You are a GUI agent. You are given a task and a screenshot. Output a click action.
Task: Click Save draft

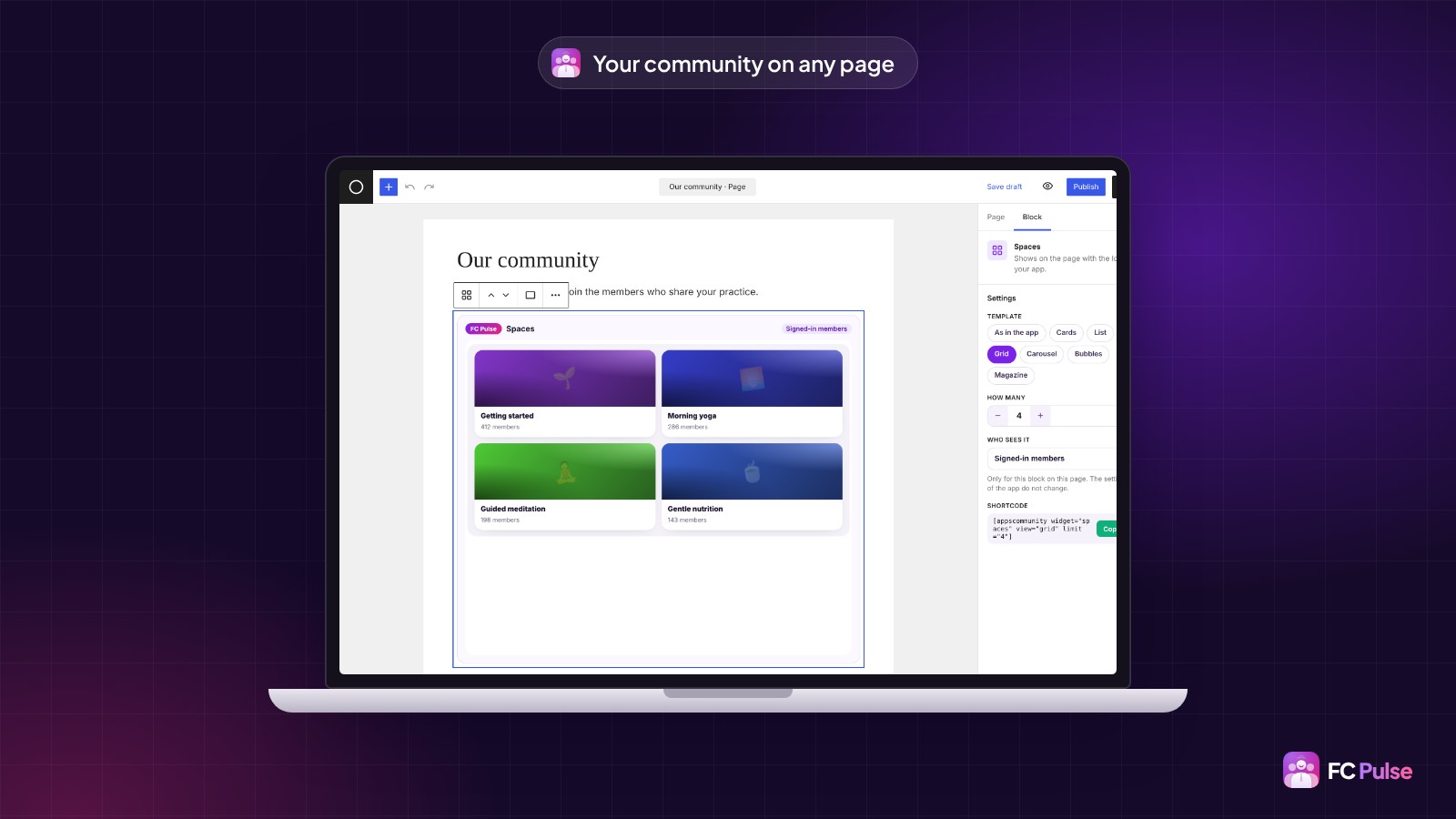(x=1005, y=187)
